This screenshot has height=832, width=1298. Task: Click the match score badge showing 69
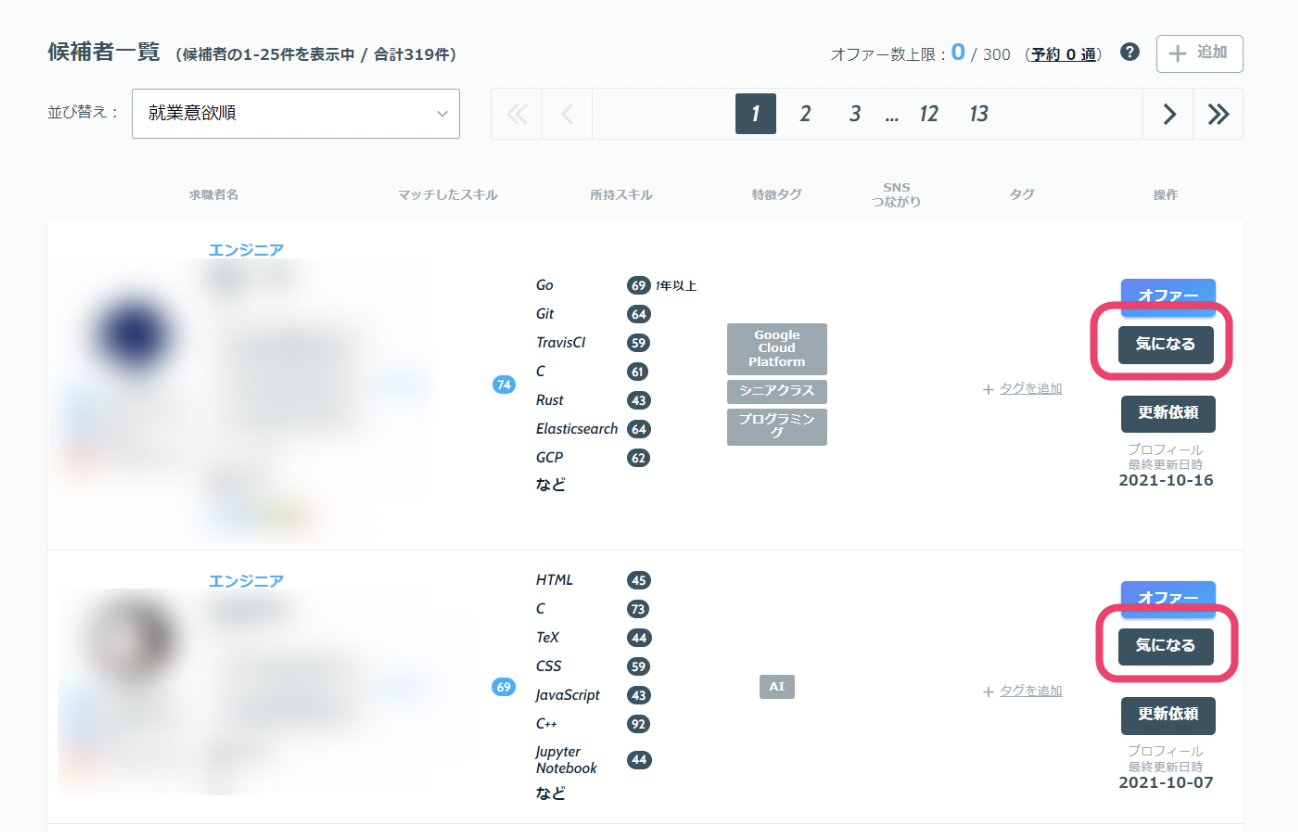503,687
